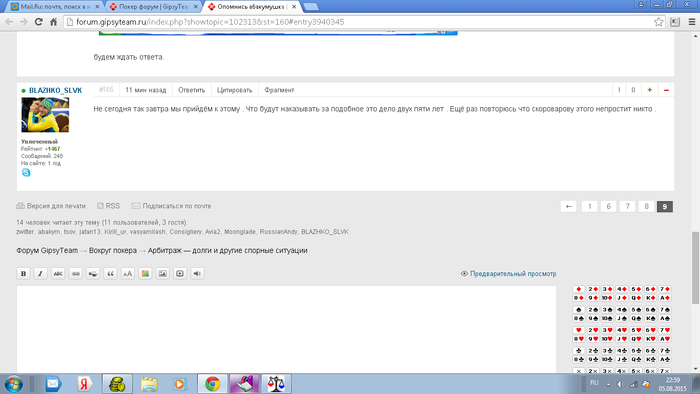Insert audio using the speaker icon
This screenshot has height=394, width=700.
click(x=197, y=274)
